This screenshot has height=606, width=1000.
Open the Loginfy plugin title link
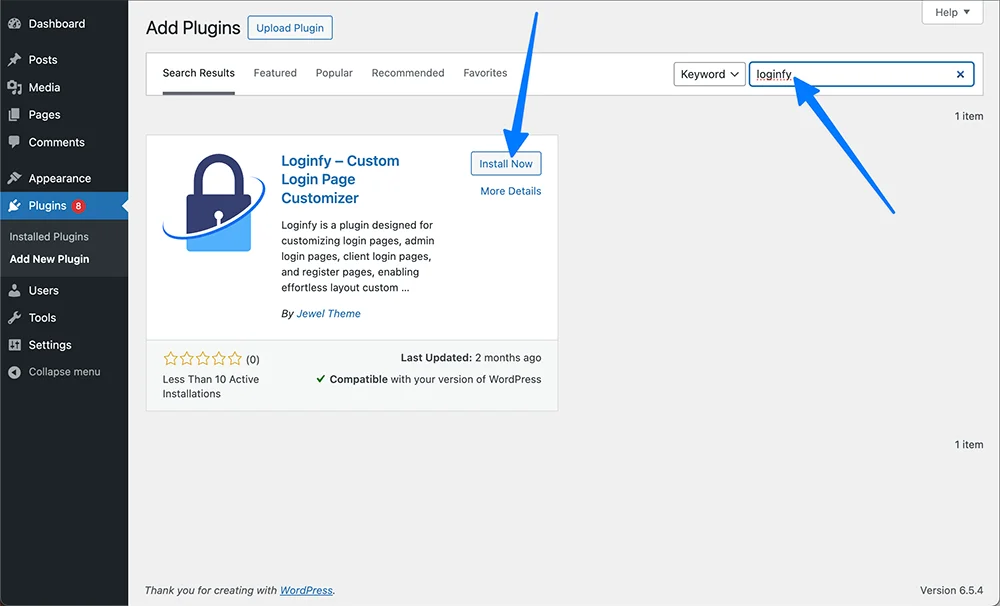pyautogui.click(x=341, y=179)
